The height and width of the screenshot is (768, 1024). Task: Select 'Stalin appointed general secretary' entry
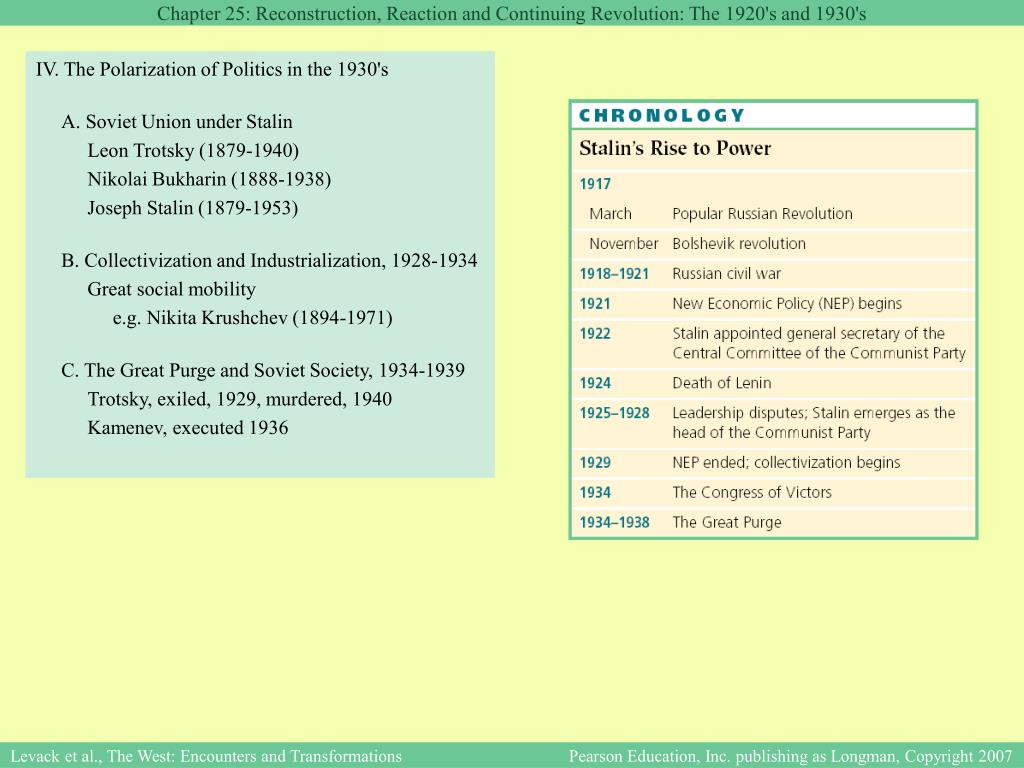[x=819, y=344]
